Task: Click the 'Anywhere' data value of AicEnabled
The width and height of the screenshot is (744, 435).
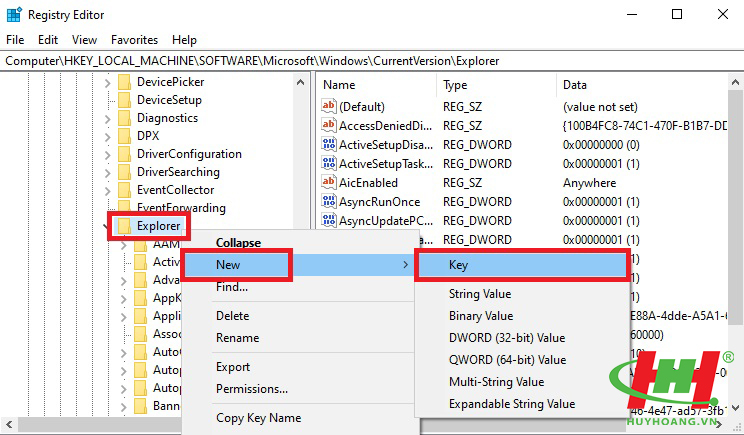Action: [589, 183]
